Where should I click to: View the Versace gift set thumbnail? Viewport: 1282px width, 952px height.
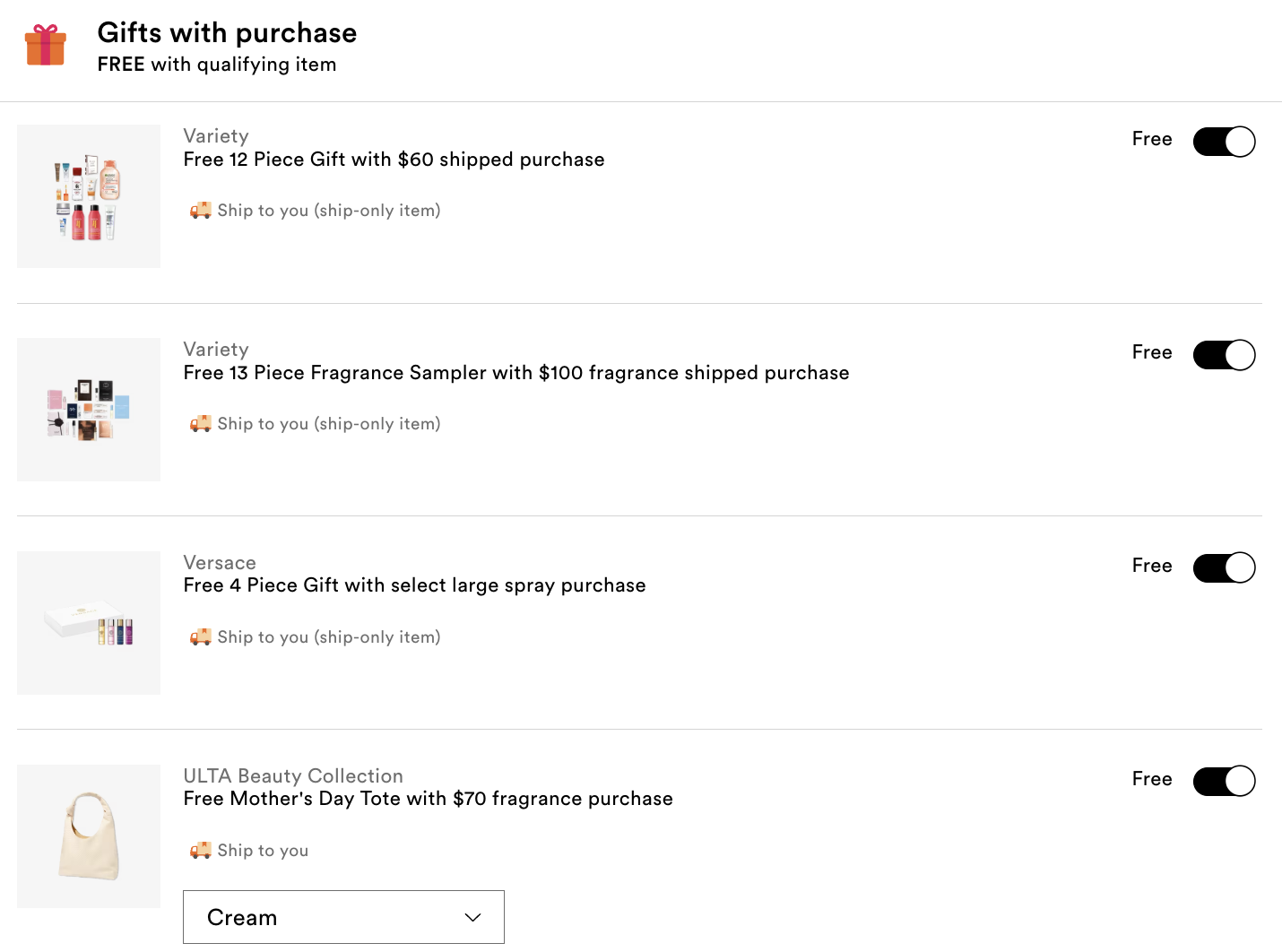89,623
